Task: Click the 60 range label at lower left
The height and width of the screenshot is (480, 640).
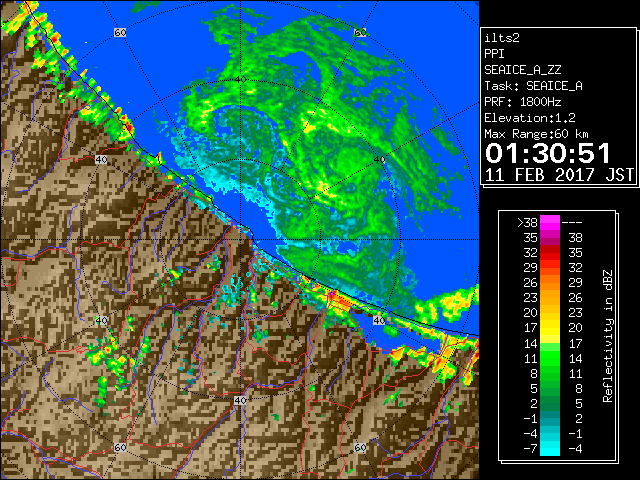Action: pos(120,447)
